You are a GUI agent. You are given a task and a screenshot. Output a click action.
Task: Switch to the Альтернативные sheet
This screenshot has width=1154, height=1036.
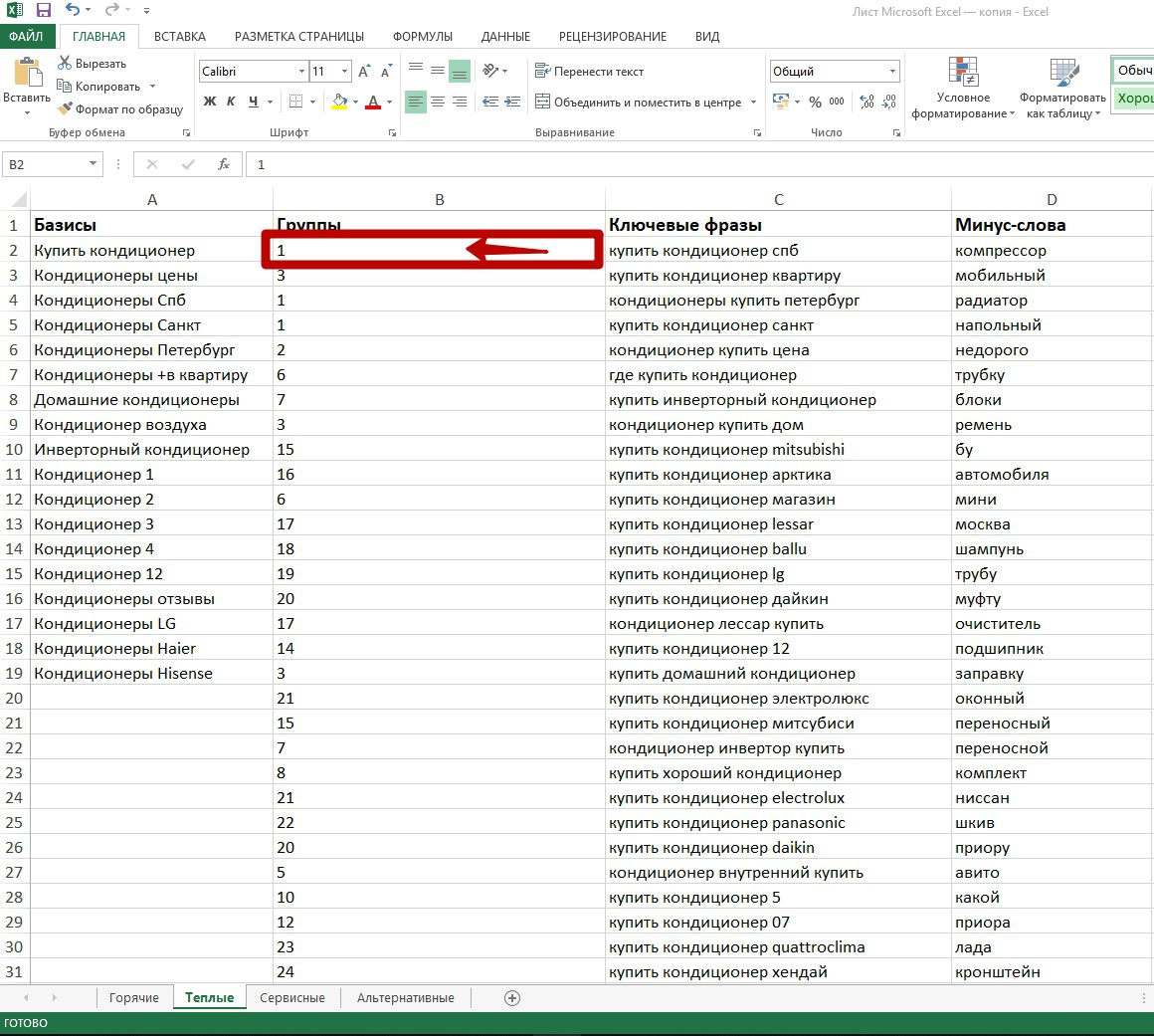[x=406, y=998]
